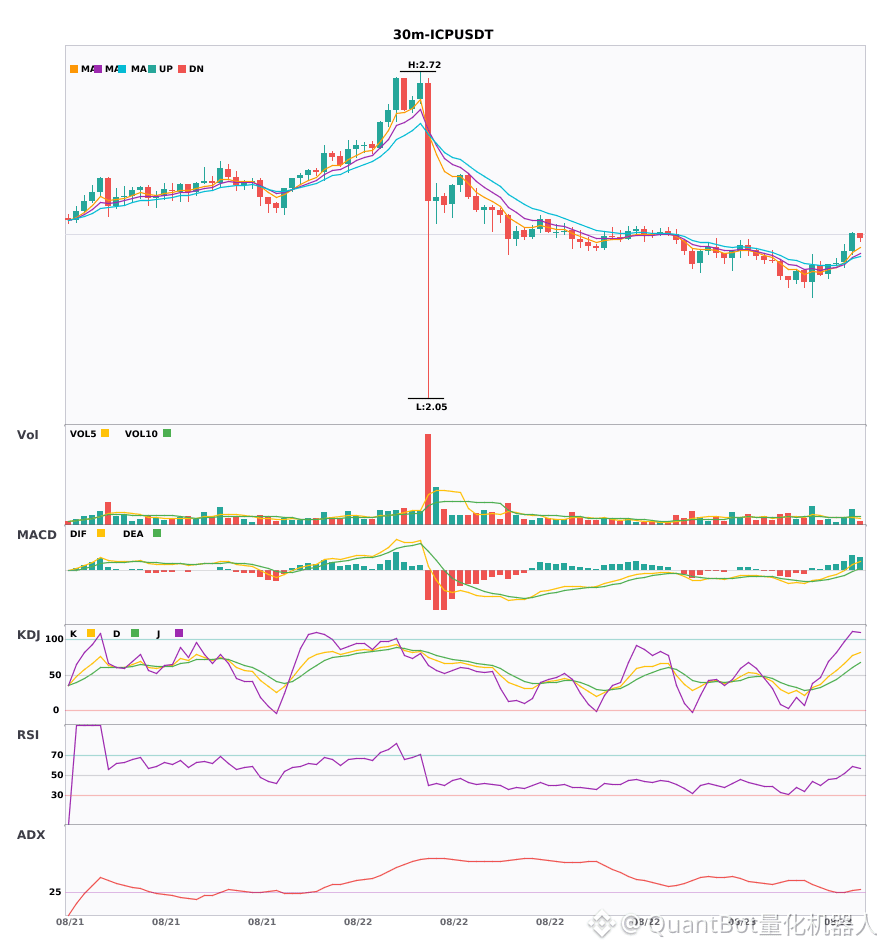Click the 70 axis value in RSI panel
The image size is (885, 950).
pyautogui.click(x=57, y=755)
